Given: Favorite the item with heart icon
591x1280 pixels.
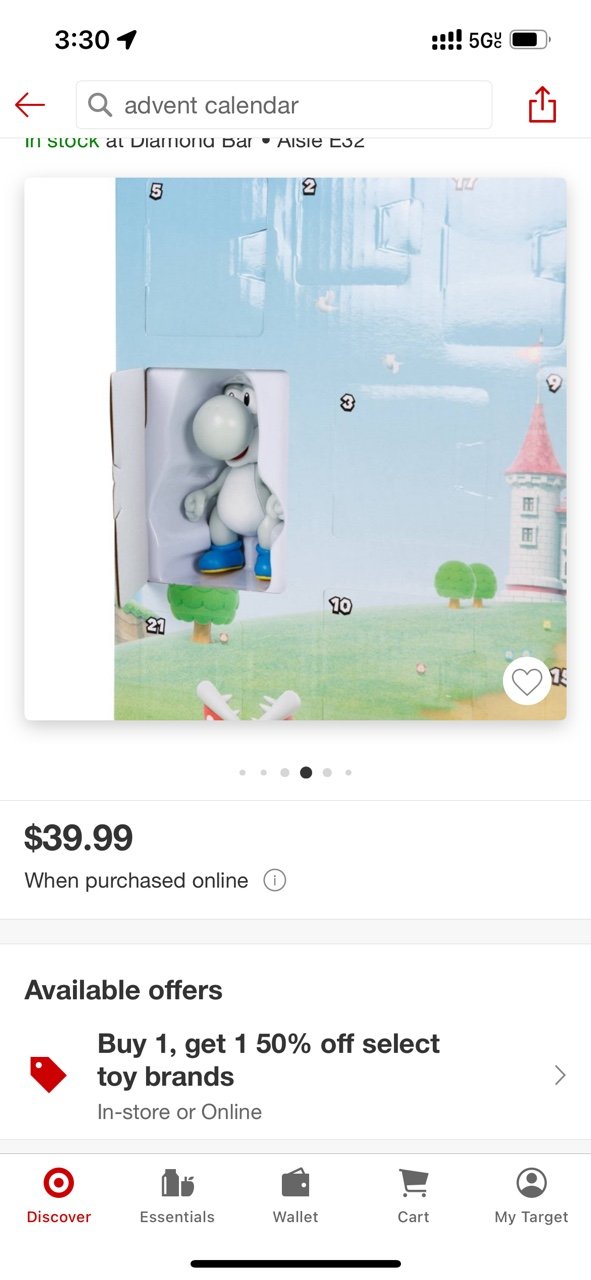Looking at the screenshot, I should click(x=527, y=682).
